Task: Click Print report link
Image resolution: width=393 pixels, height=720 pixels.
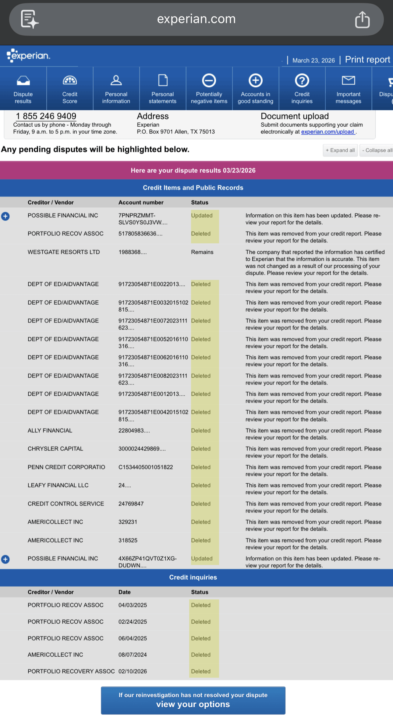Action: pyautogui.click(x=367, y=60)
